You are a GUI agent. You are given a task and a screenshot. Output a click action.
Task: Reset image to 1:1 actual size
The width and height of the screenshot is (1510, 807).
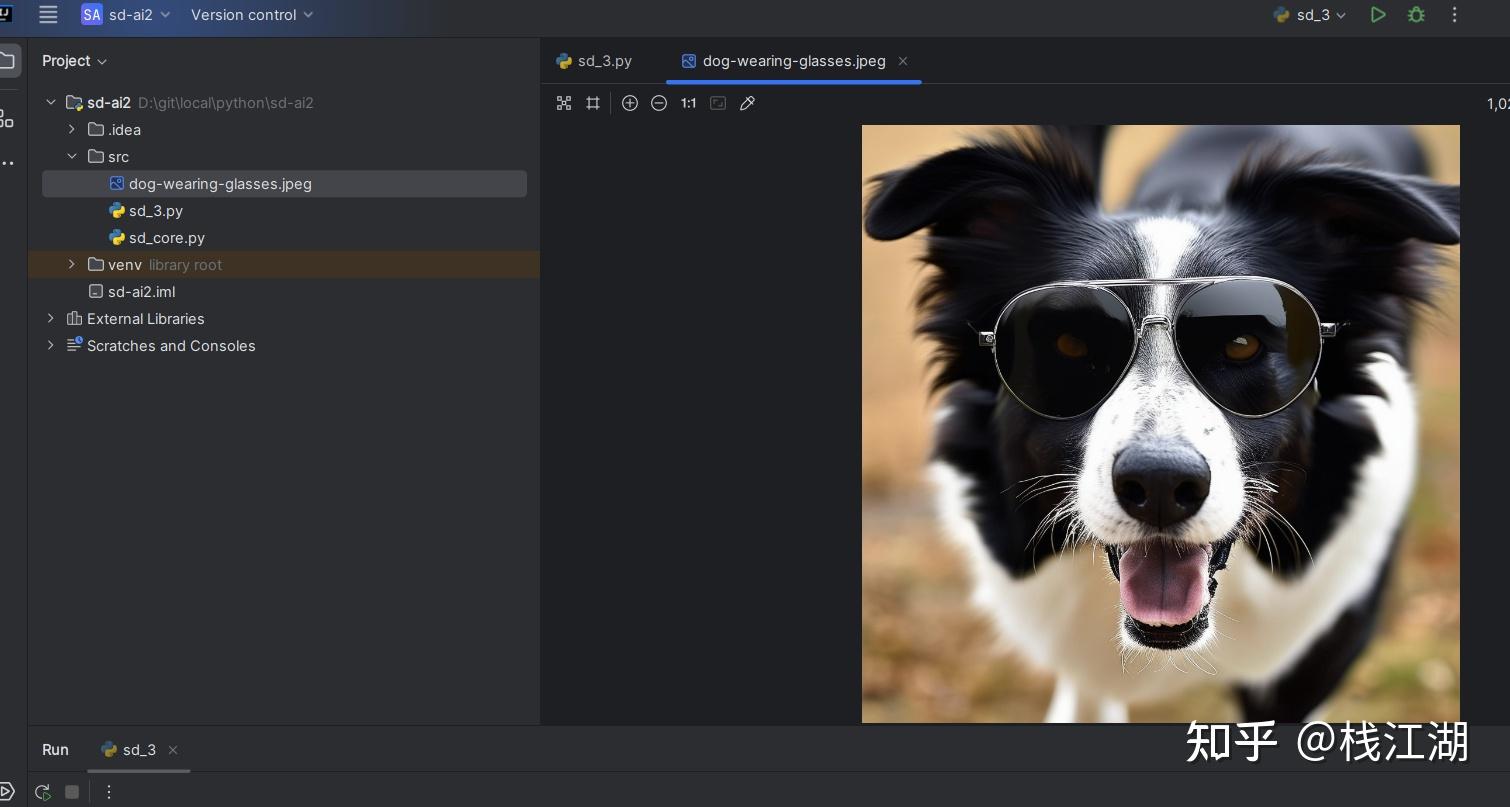(x=688, y=103)
